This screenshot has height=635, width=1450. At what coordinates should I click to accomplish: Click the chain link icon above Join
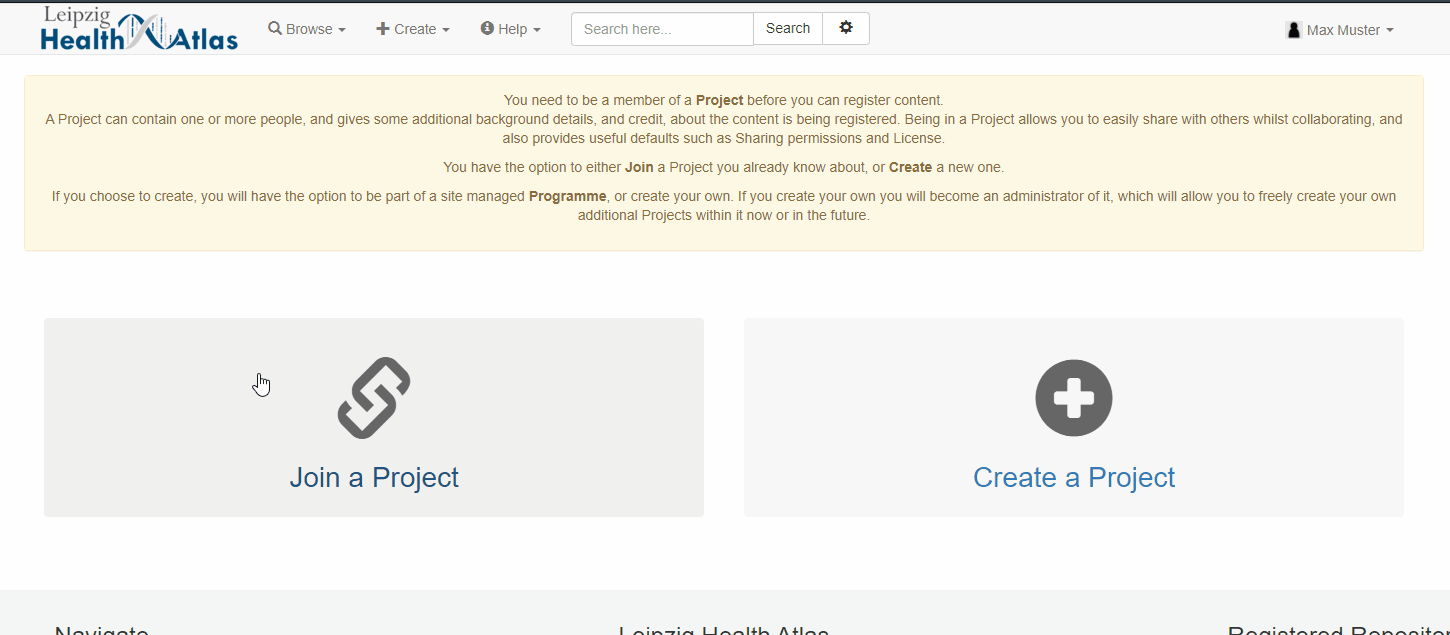tap(374, 398)
